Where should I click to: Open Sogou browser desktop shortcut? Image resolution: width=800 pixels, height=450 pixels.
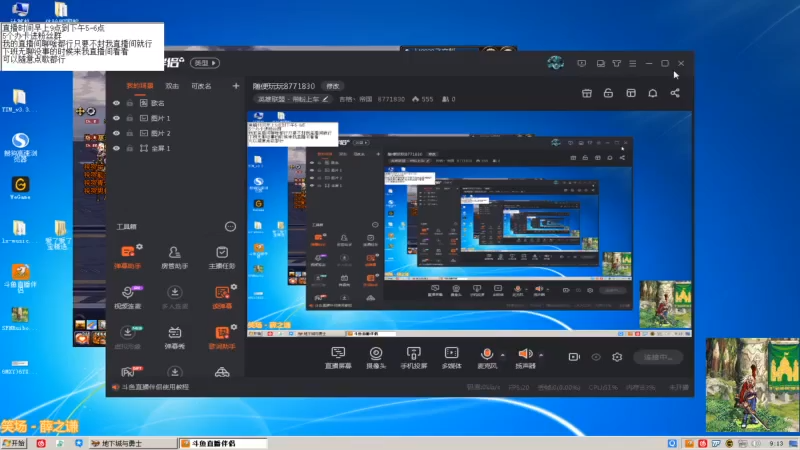tap(20, 146)
